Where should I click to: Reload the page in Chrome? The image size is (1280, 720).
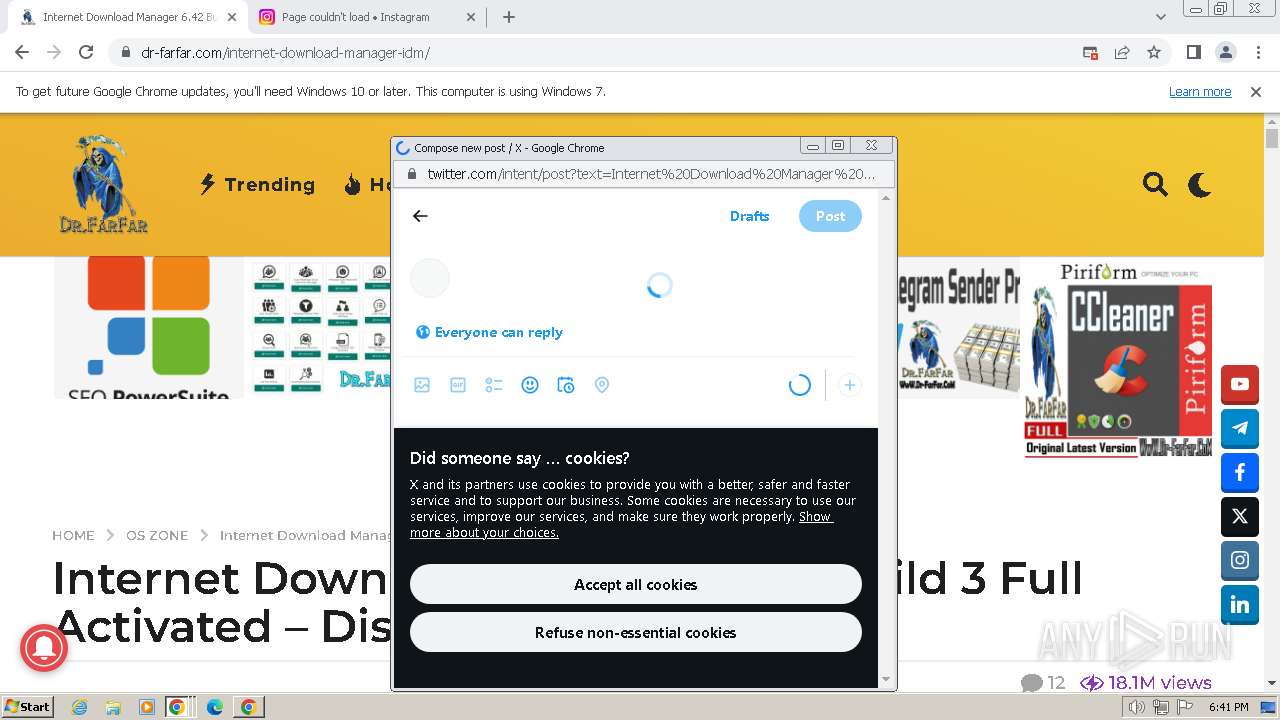[x=86, y=53]
